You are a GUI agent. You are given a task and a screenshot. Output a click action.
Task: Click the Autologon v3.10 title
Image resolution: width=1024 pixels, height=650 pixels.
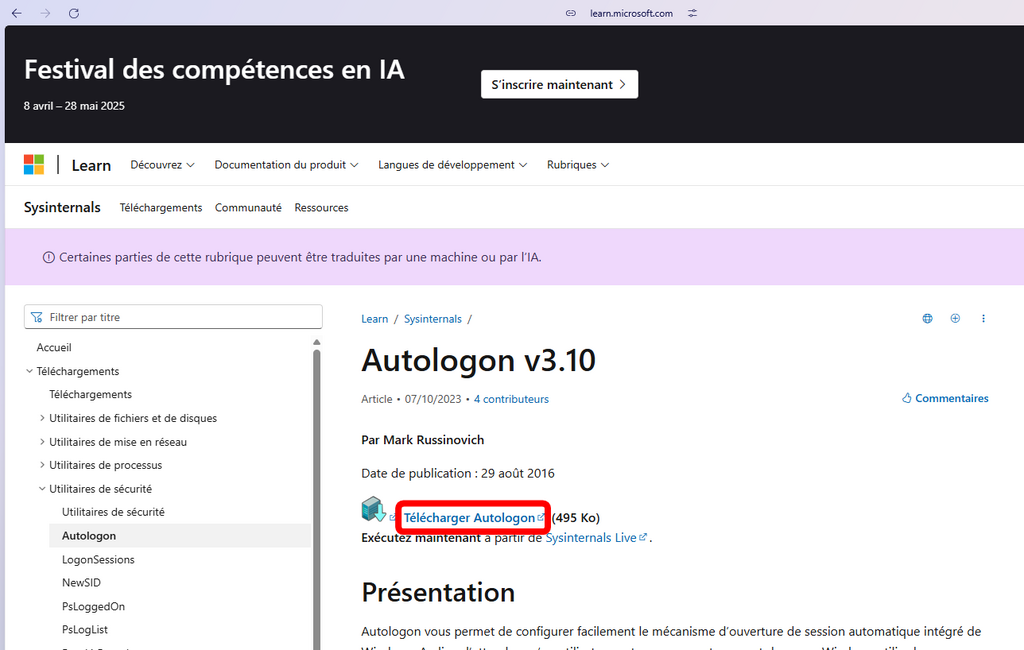click(478, 360)
